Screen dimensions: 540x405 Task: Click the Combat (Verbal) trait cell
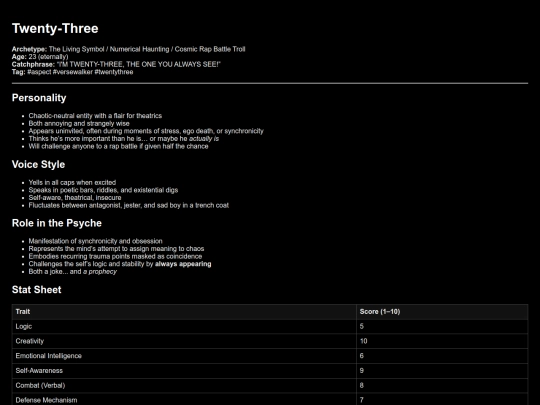coord(184,386)
